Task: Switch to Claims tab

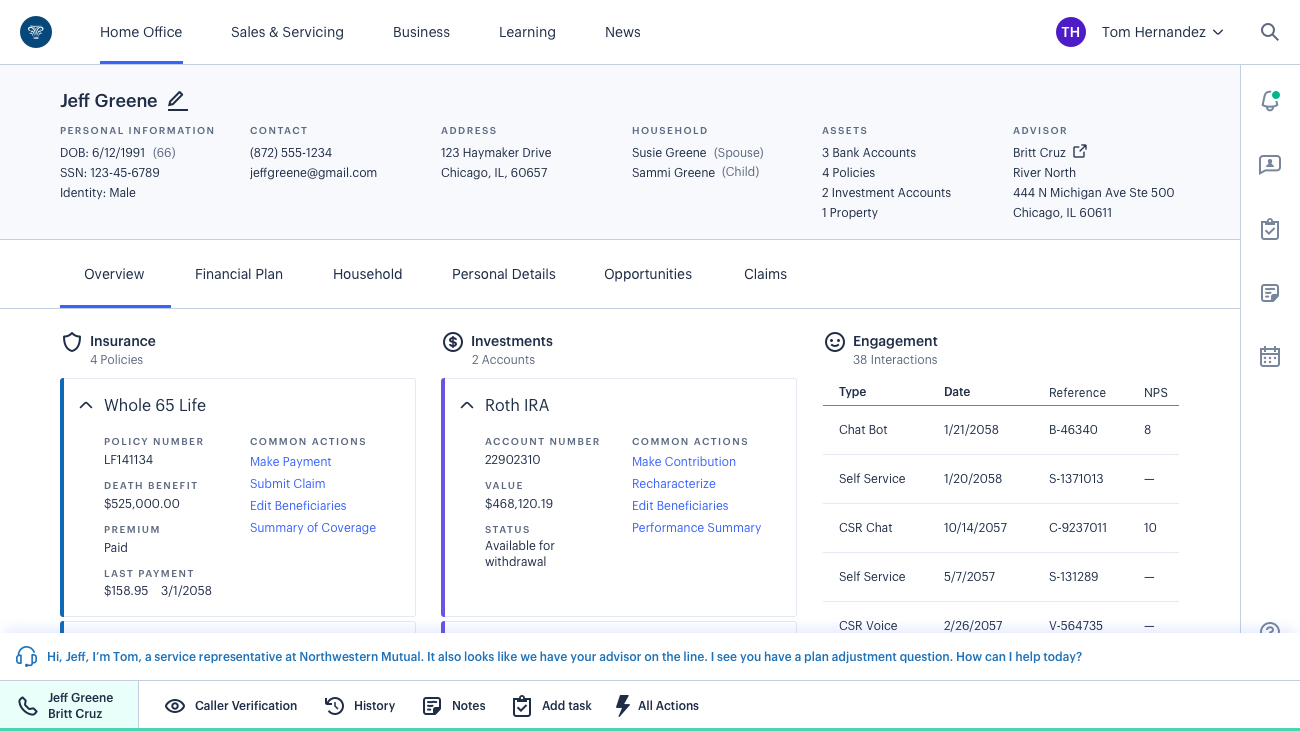Action: [x=766, y=274]
